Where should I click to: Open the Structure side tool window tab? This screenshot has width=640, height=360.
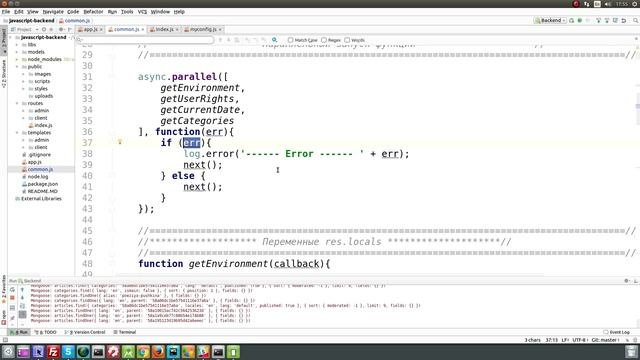tap(4, 73)
